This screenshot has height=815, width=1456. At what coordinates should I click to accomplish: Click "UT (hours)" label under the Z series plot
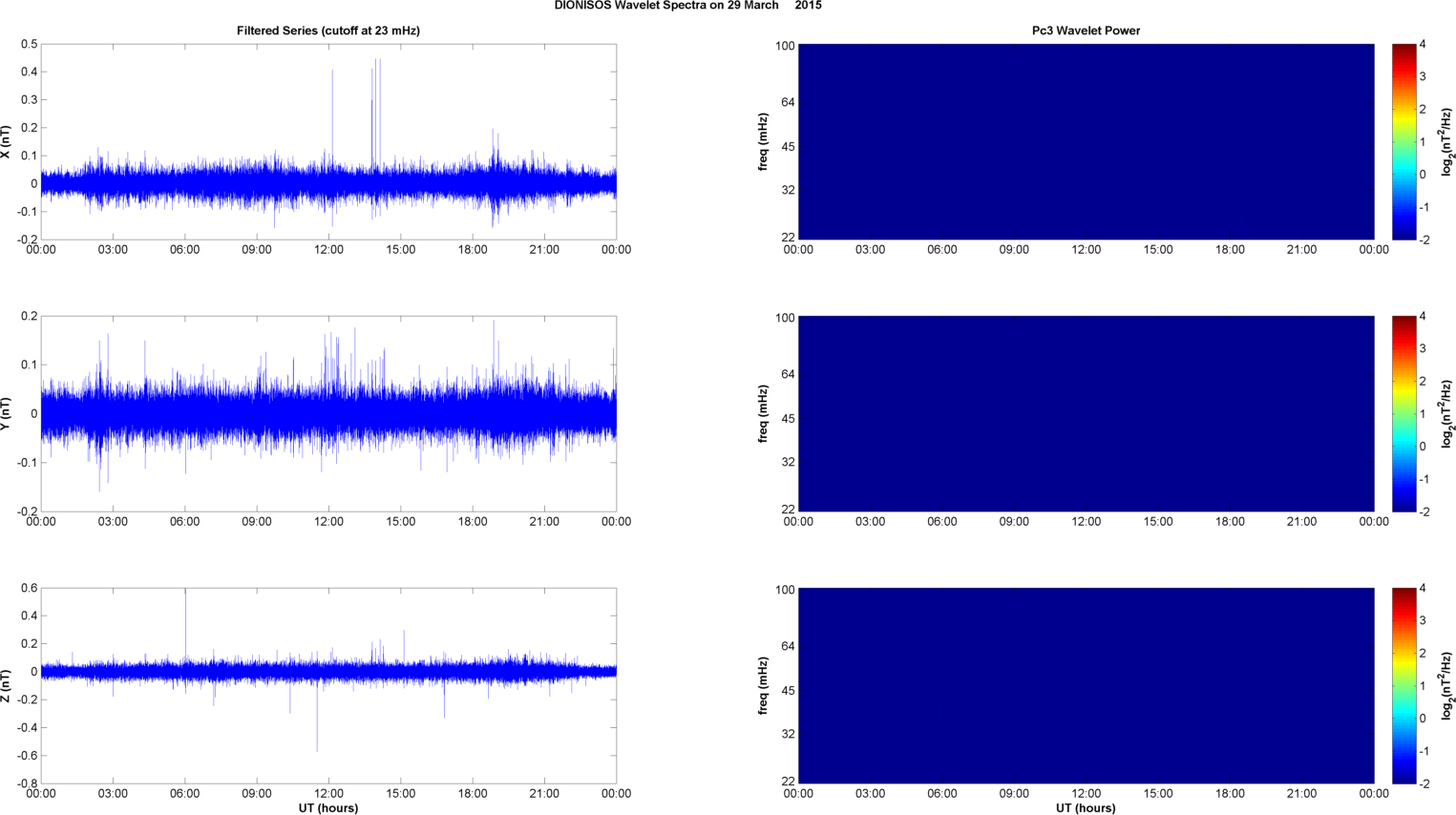click(328, 808)
